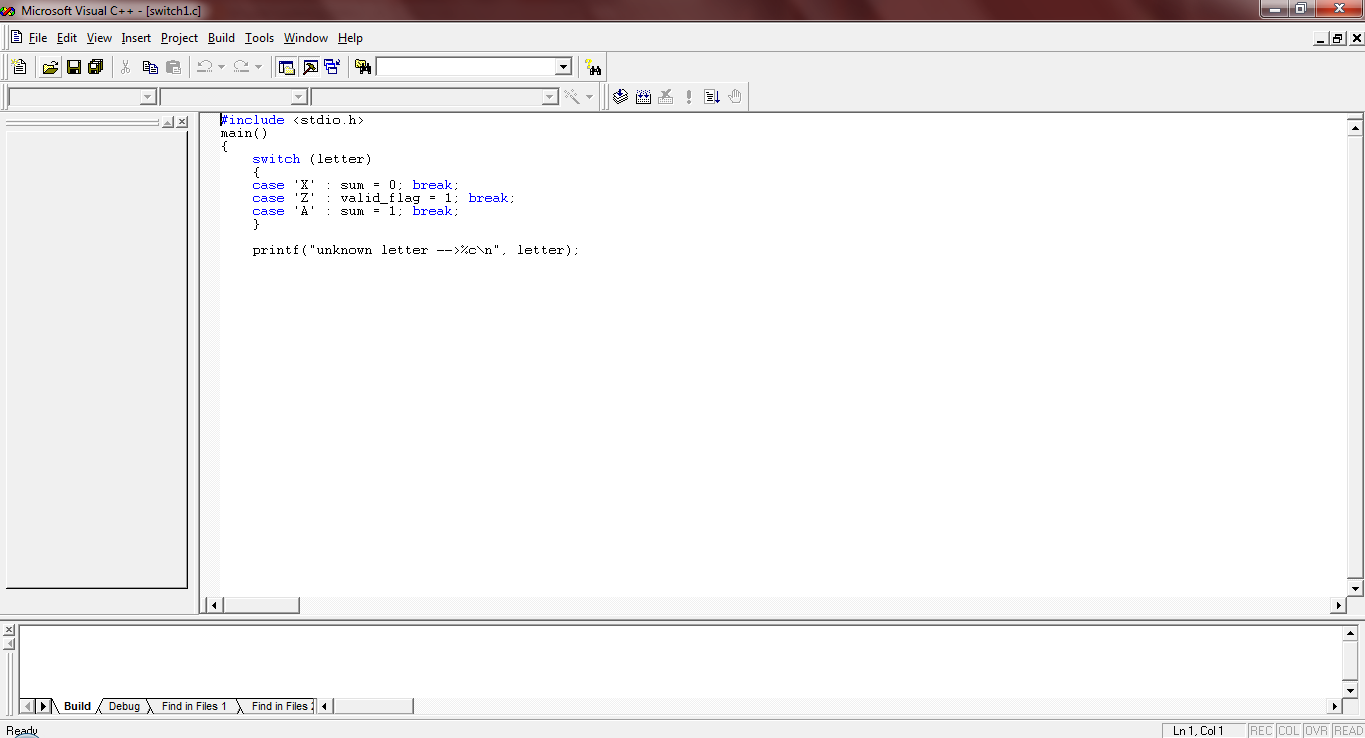Click the output tabs scroll-right arrow

[43, 706]
